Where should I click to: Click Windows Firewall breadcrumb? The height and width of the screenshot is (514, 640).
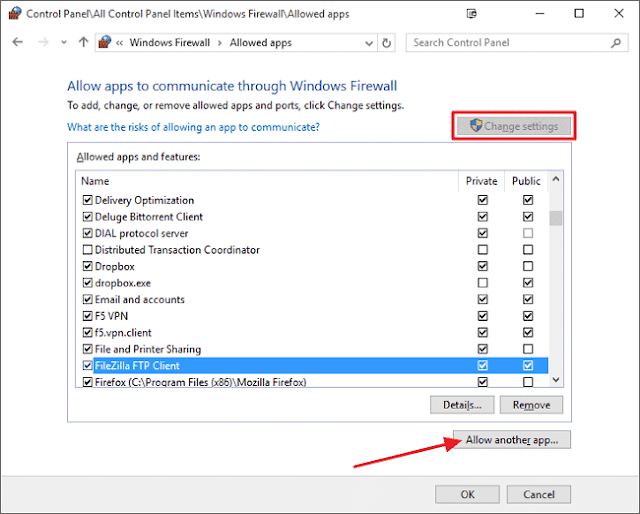point(170,42)
